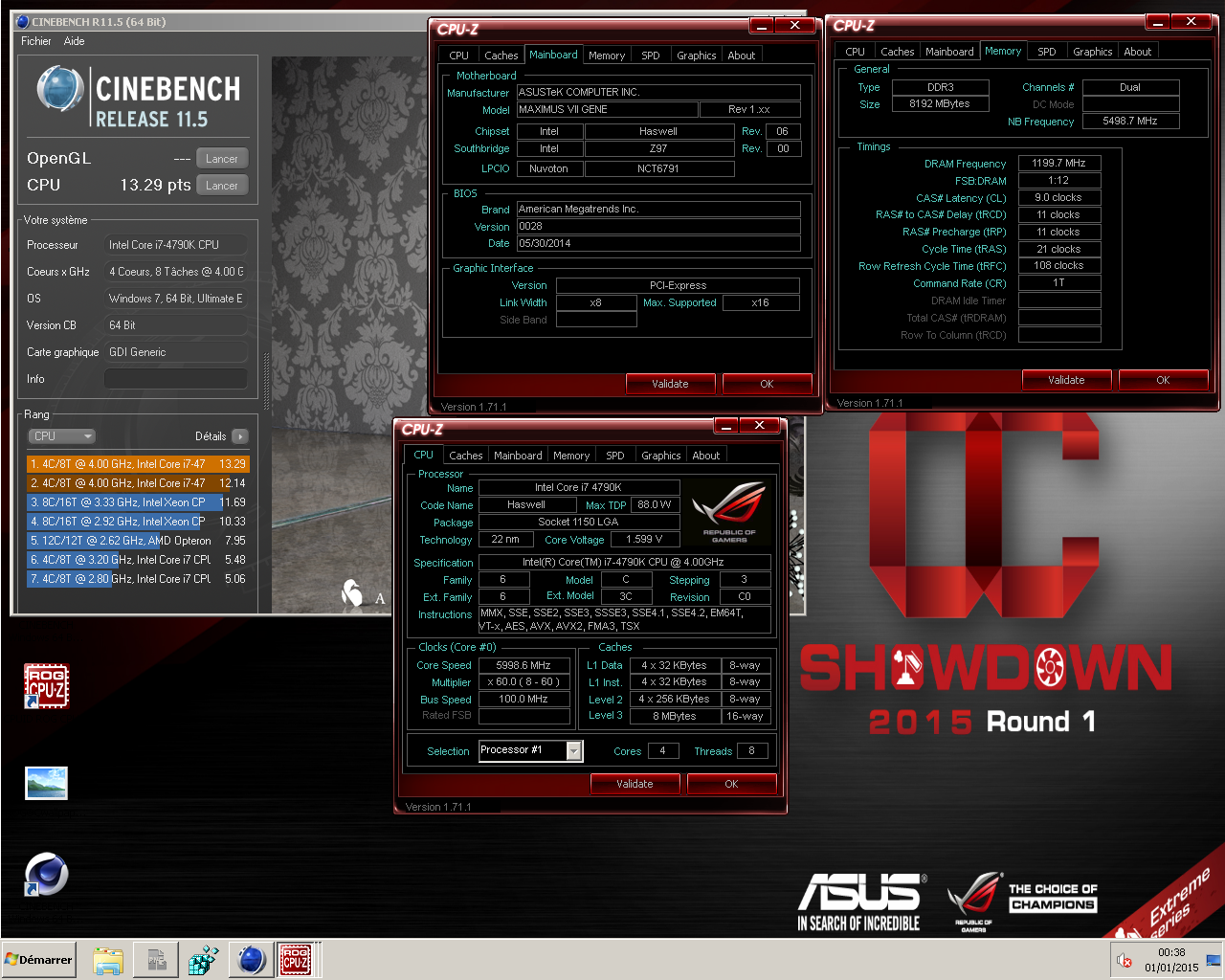The image size is (1225, 980).
Task: Switch to ROG CPU-Z in the taskbar
Action: tap(295, 960)
